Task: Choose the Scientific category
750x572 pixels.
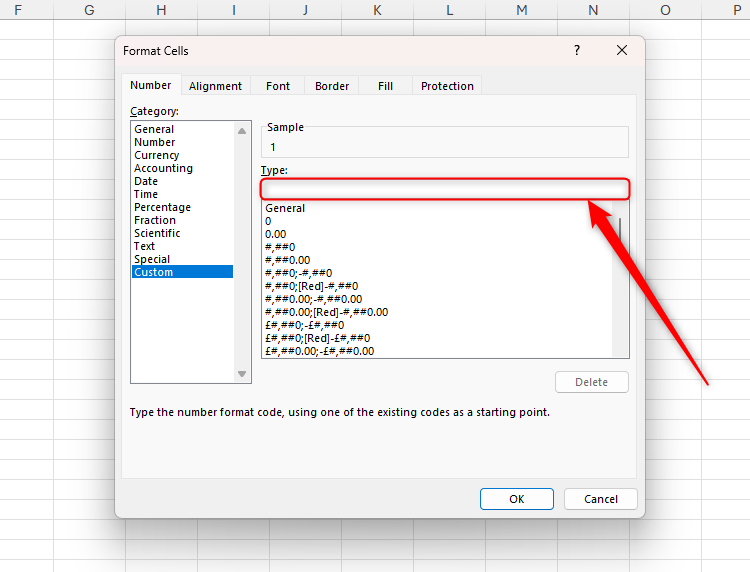Action: click(x=157, y=233)
